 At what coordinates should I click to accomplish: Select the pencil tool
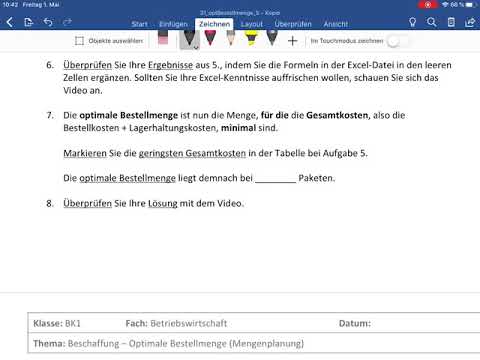(x=231, y=37)
